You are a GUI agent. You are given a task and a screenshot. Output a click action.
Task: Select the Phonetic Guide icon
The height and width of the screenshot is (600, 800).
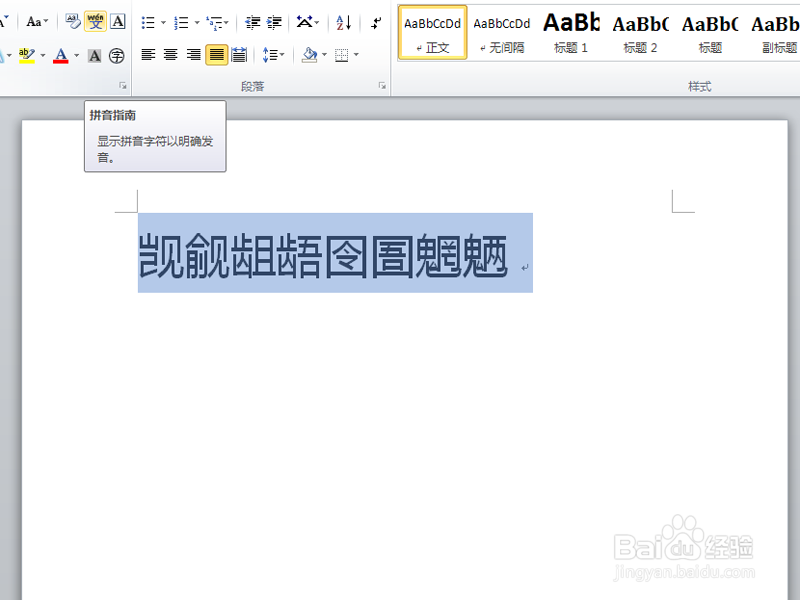point(96,21)
